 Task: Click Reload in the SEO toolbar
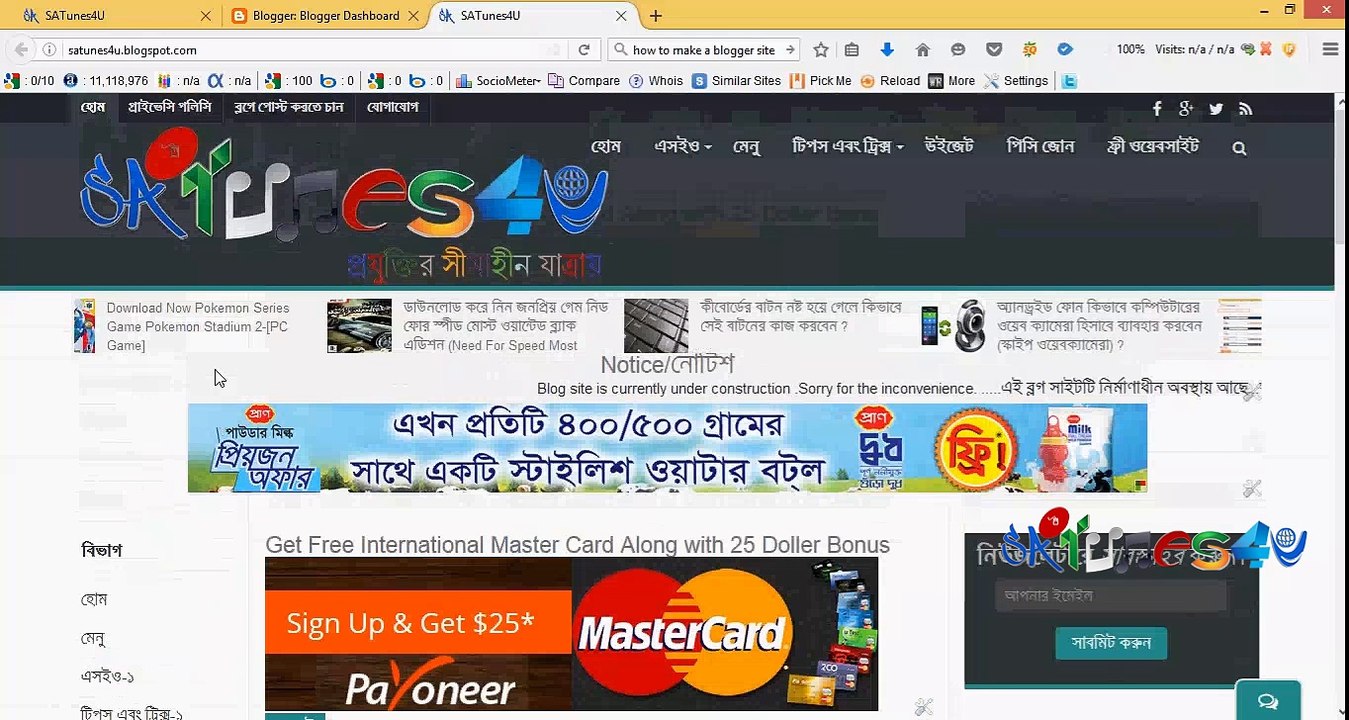890,81
